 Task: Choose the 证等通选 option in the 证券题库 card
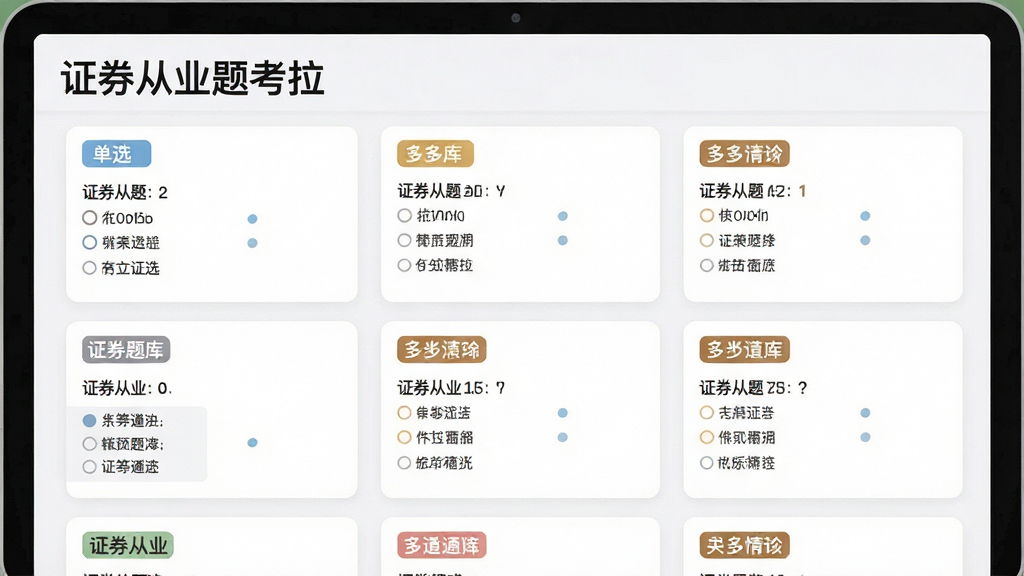89,467
